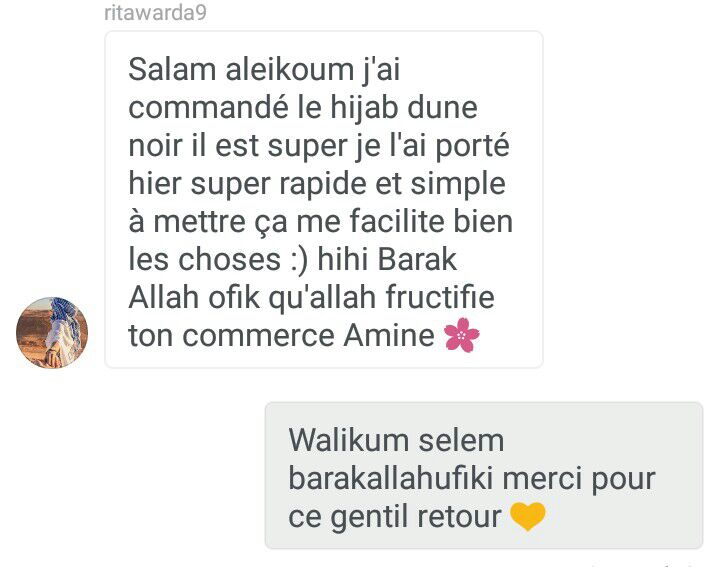Click the word "Barak" in received message

pyautogui.click(x=417, y=259)
